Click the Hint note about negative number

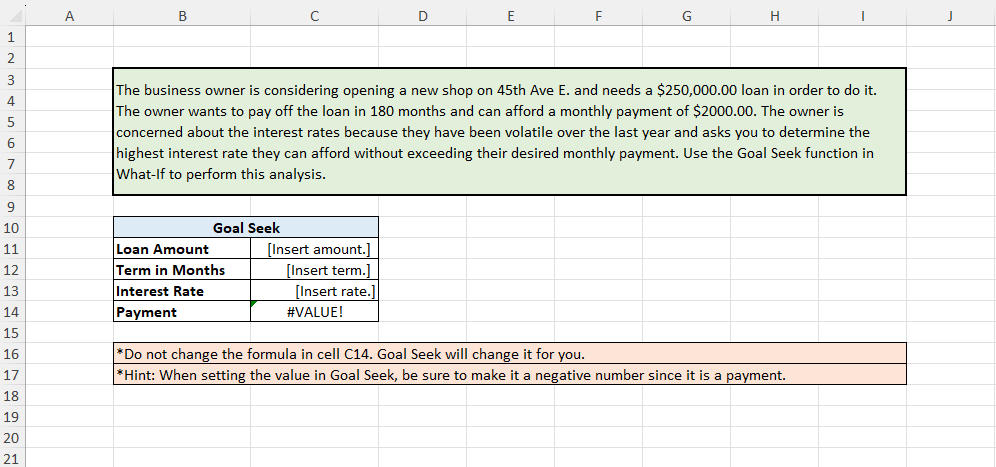pyautogui.click(x=509, y=374)
